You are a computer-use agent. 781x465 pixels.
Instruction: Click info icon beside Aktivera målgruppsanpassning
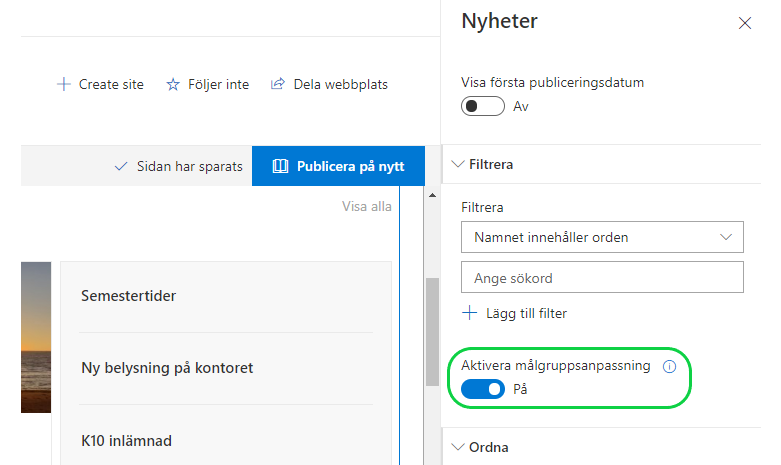pyautogui.click(x=669, y=367)
